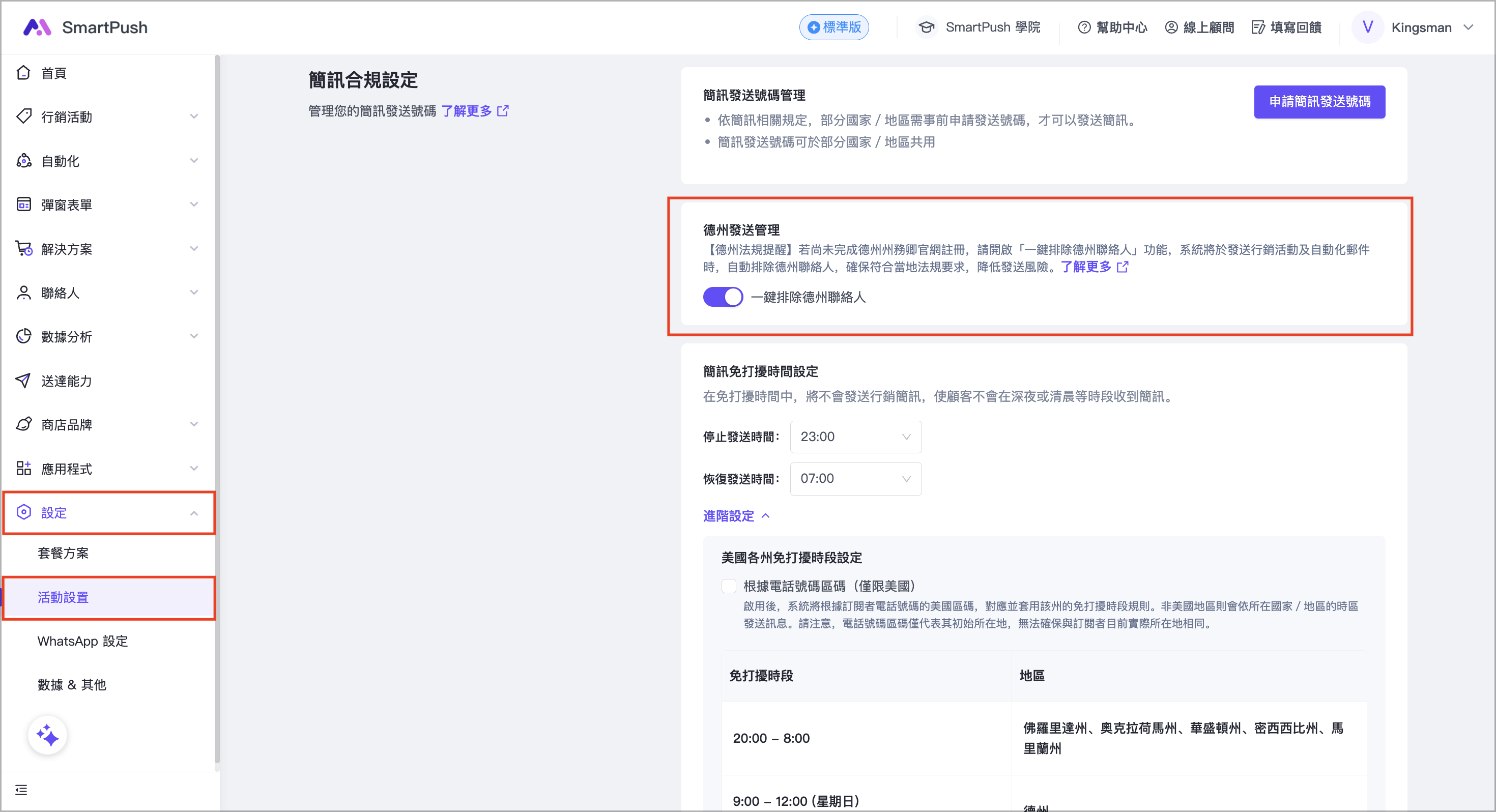
Task: Click the home house icon
Action: [x=23, y=73]
